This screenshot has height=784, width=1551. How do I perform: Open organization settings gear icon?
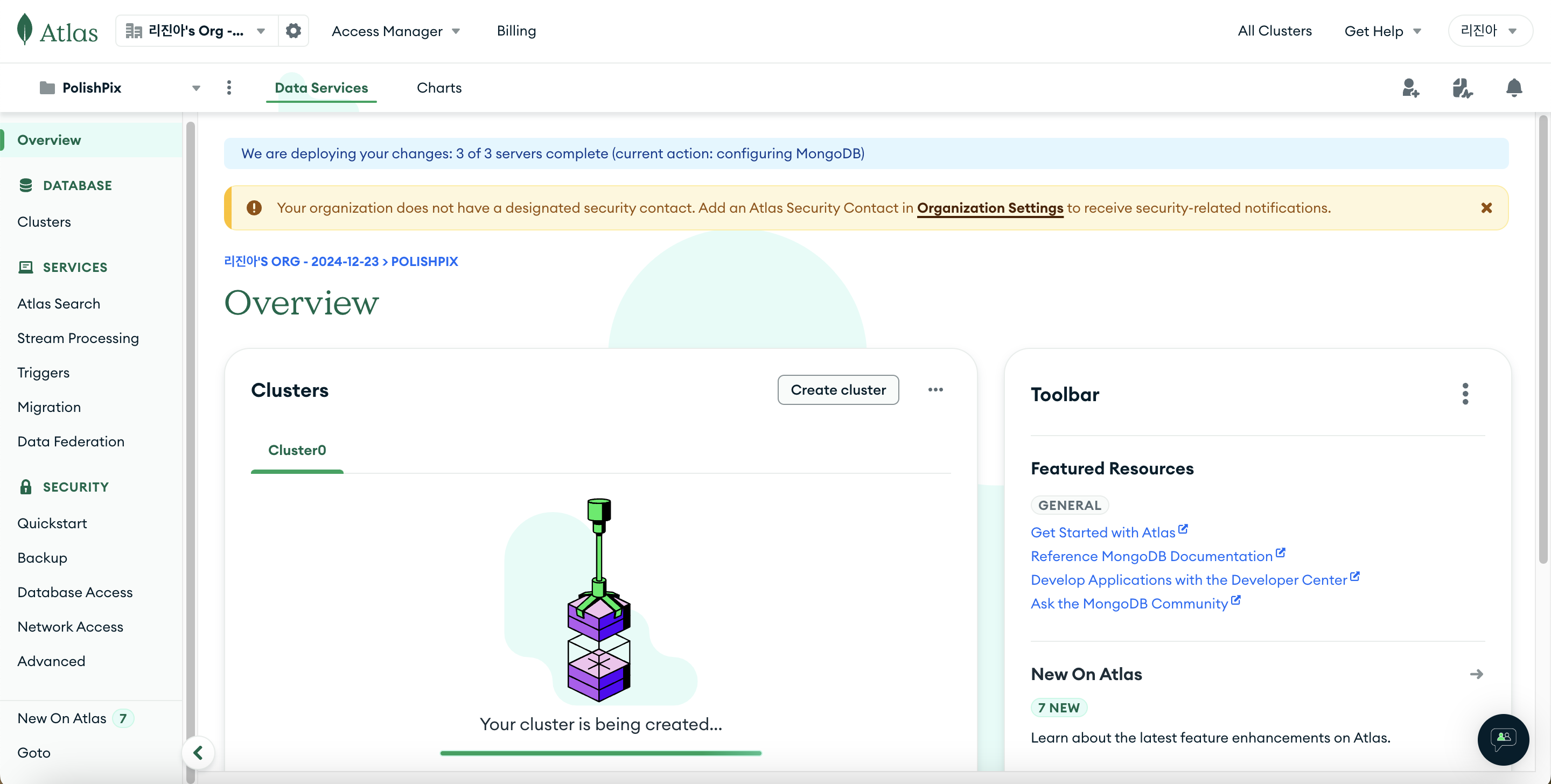[x=293, y=31]
